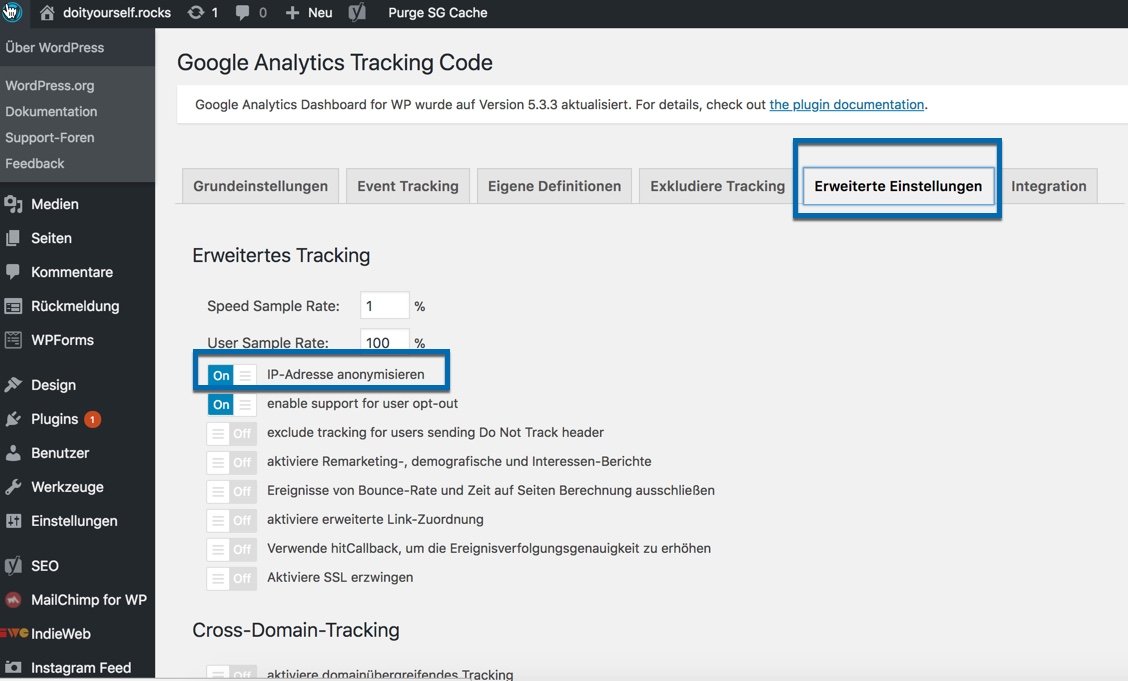Open the Neu dropdown in admin bar
The image size is (1128, 681).
[309, 13]
